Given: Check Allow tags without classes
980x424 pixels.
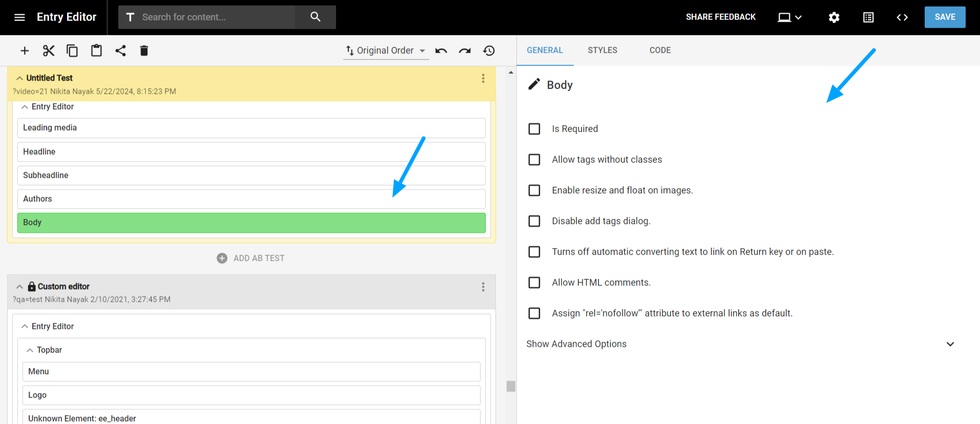Looking at the screenshot, I should (534, 160).
